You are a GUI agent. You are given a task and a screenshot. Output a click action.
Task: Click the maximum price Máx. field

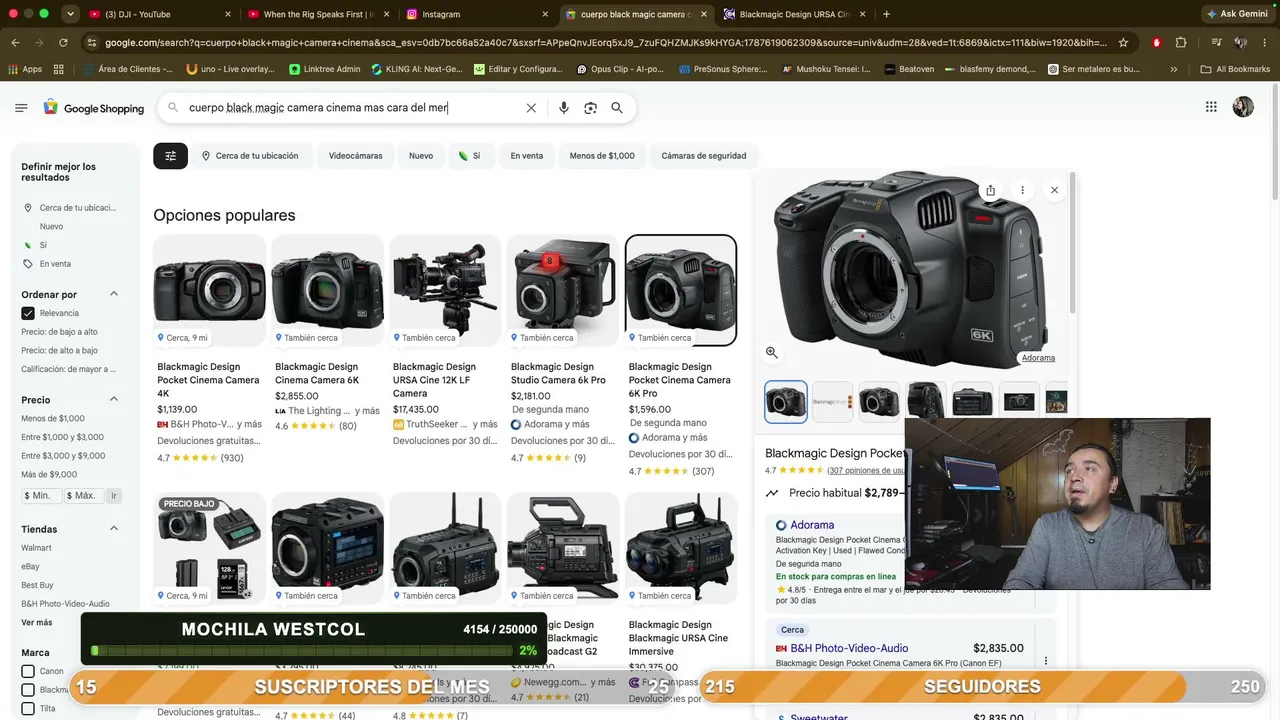click(x=84, y=496)
